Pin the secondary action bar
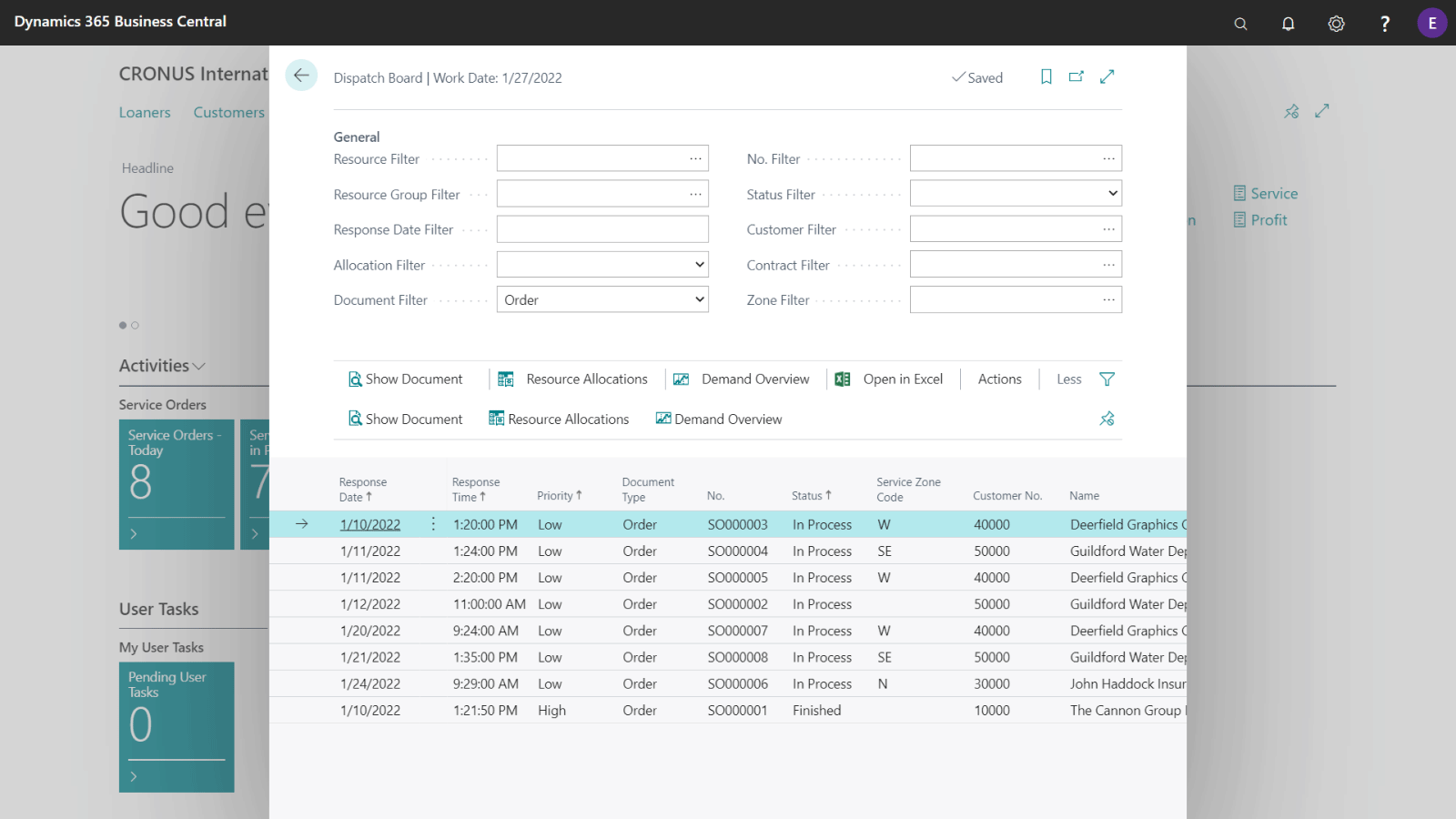Viewport: 1456px width, 819px height. [x=1107, y=418]
